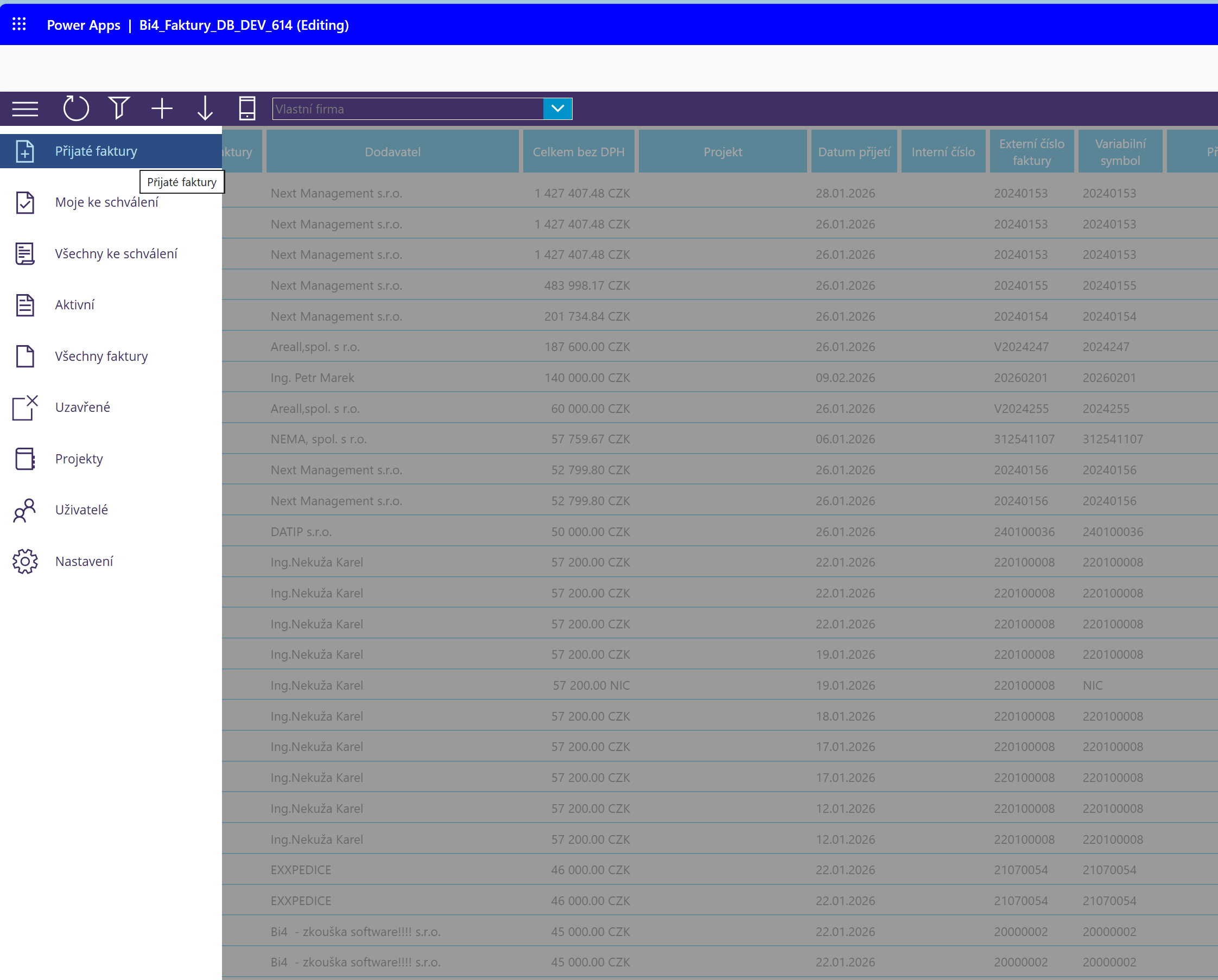Click the Uživatelé people icon
1218x980 pixels.
(x=25, y=510)
